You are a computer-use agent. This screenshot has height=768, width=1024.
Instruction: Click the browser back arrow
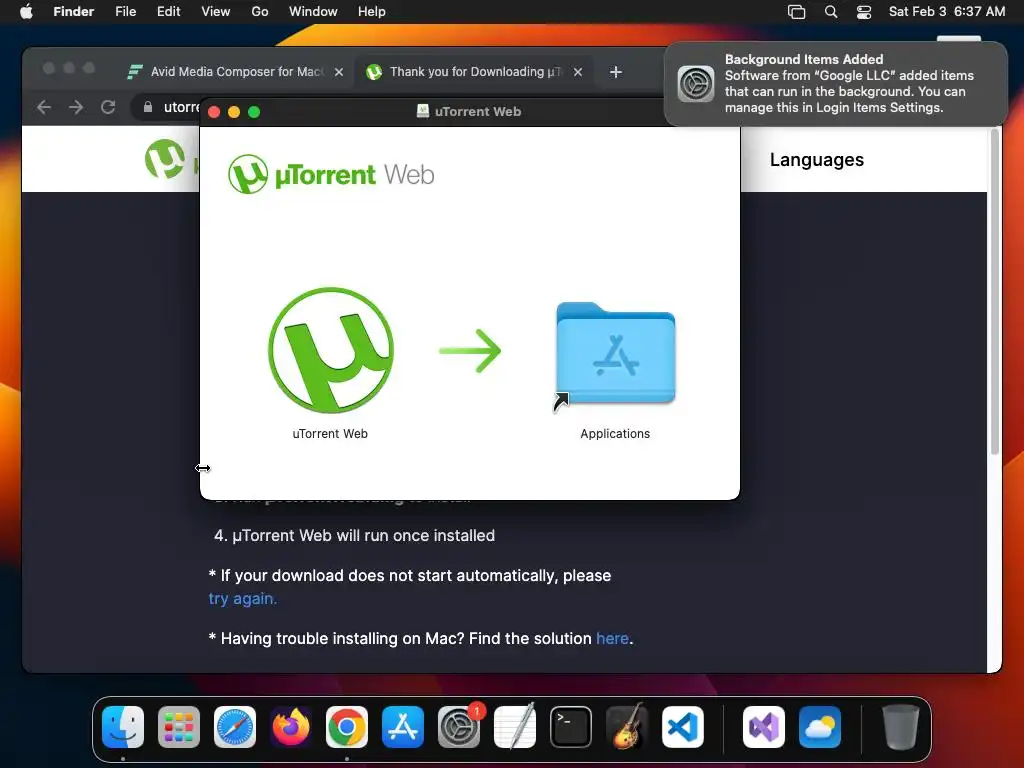tap(44, 107)
